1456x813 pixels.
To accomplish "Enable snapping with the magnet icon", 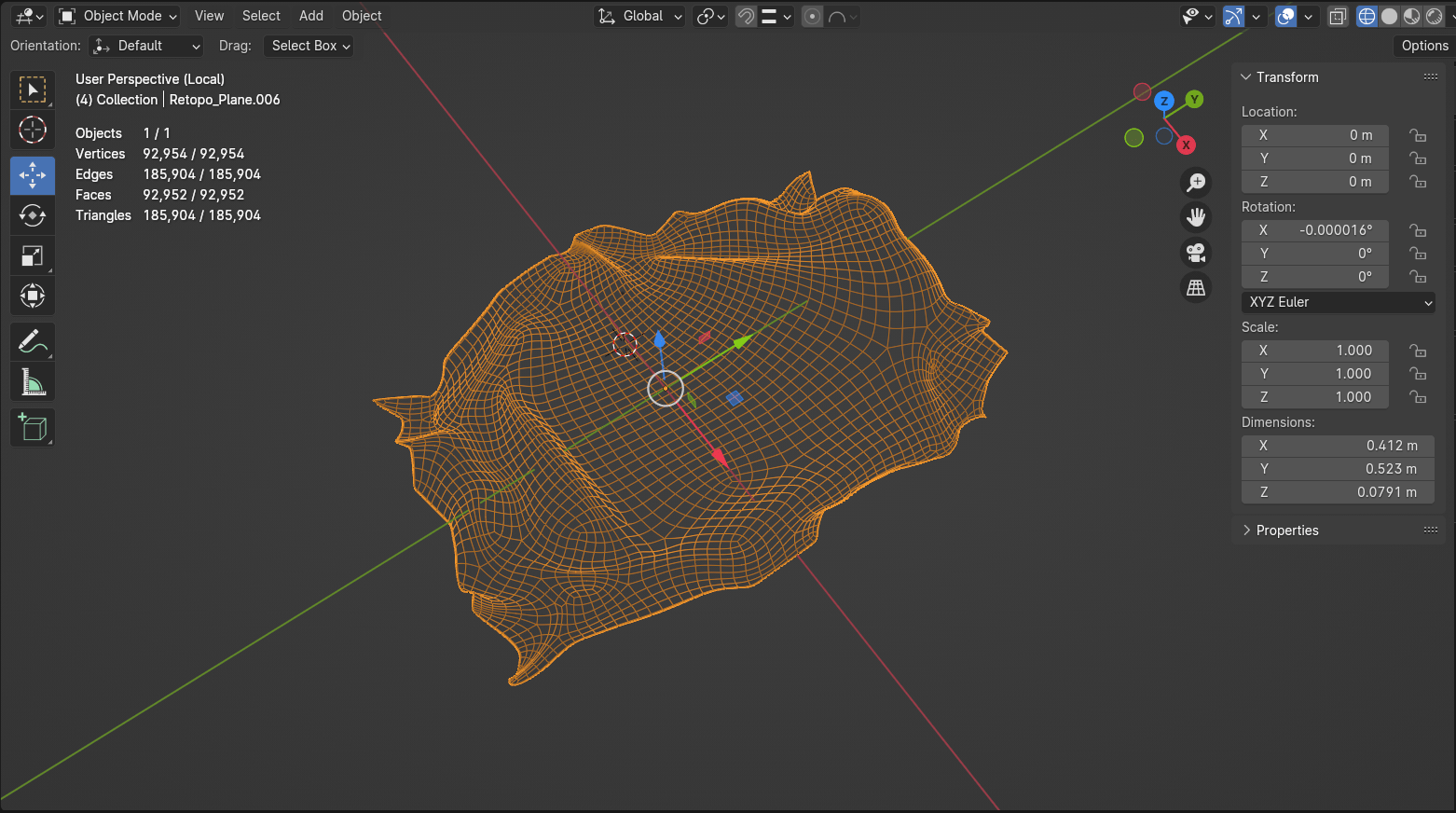I will point(746,16).
